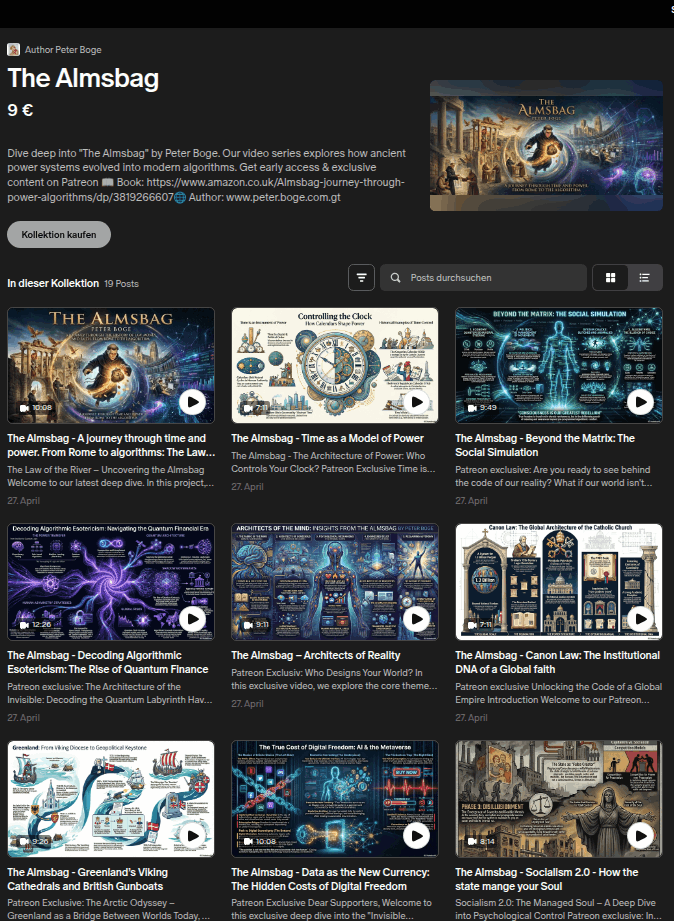
Task: Open the Author Peter Boge link
Action: (63, 49)
